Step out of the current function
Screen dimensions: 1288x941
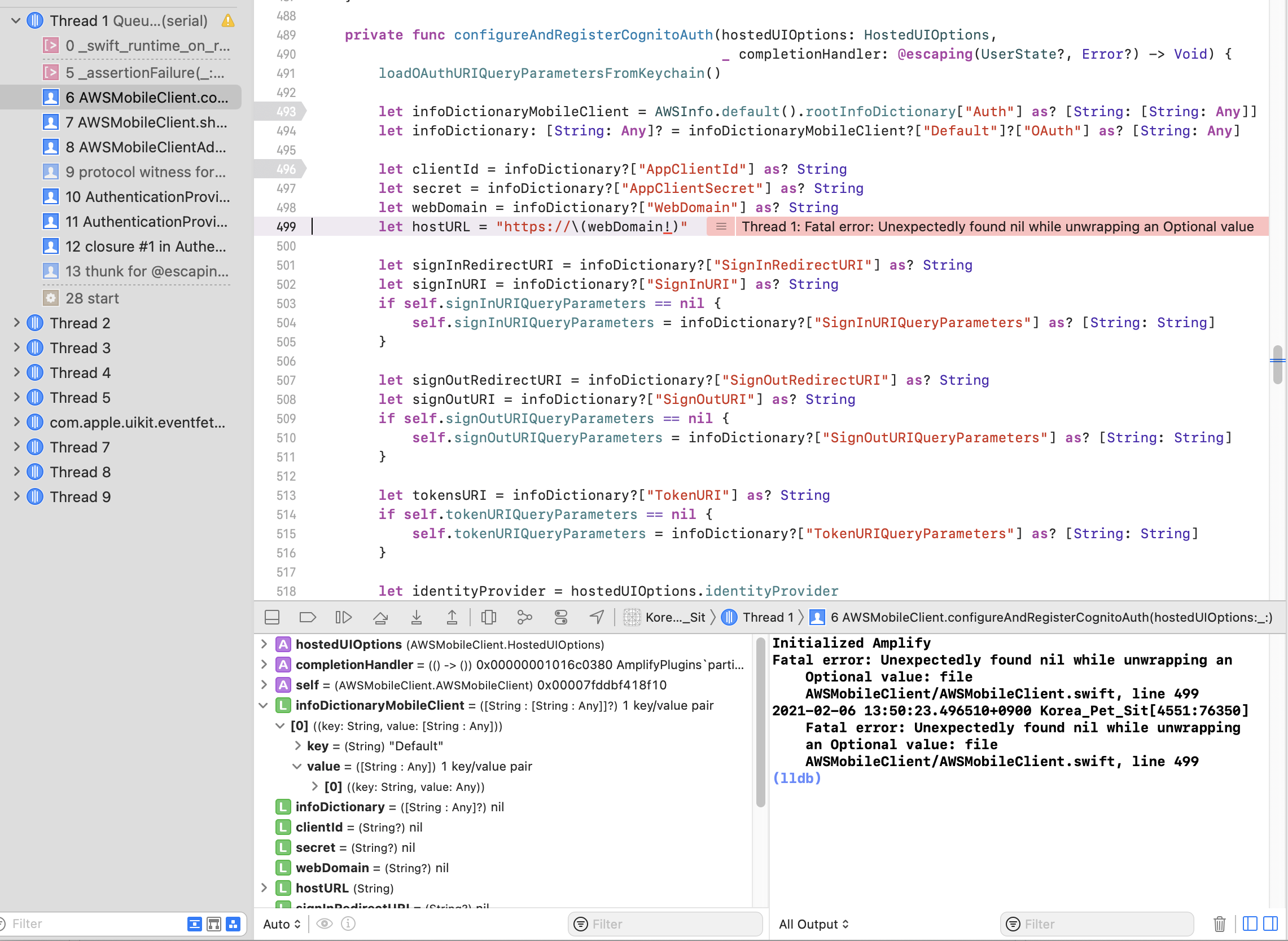(452, 617)
